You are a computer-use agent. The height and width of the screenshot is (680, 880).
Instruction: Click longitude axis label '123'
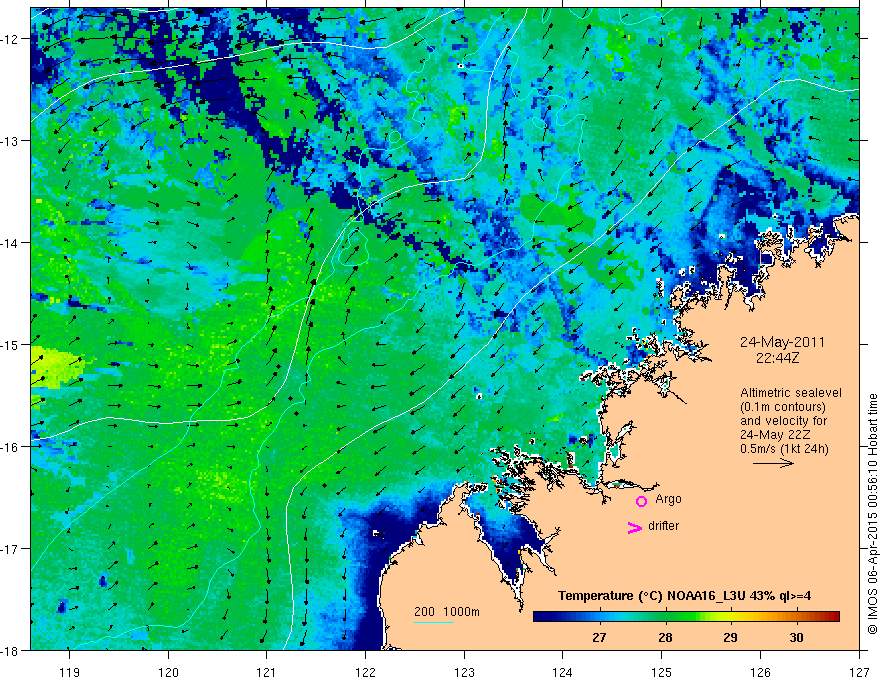pos(464,672)
